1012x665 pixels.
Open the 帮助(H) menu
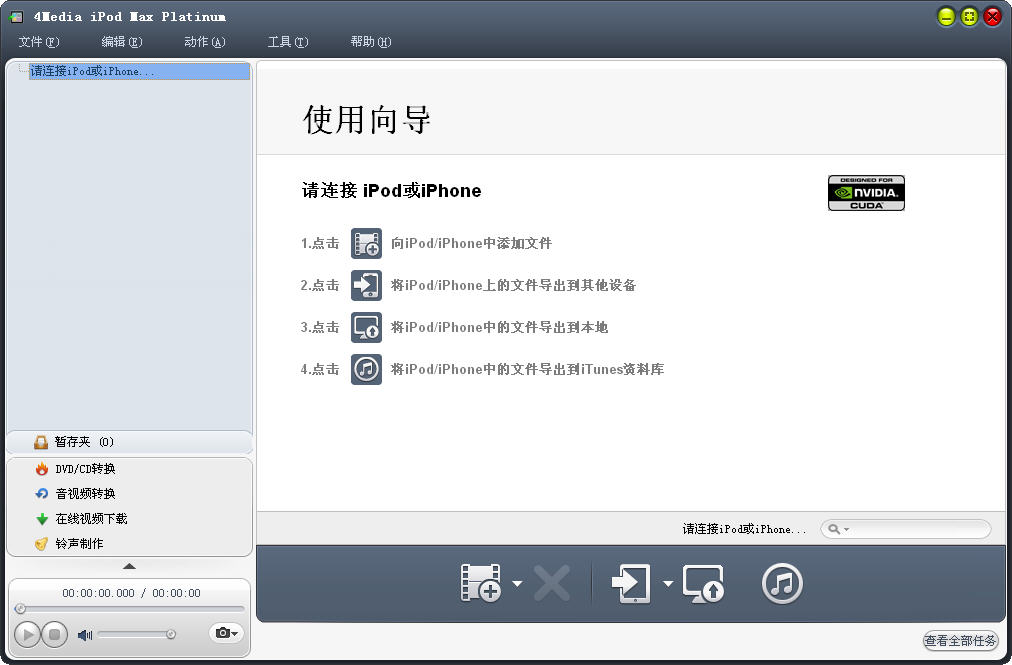pyautogui.click(x=370, y=42)
